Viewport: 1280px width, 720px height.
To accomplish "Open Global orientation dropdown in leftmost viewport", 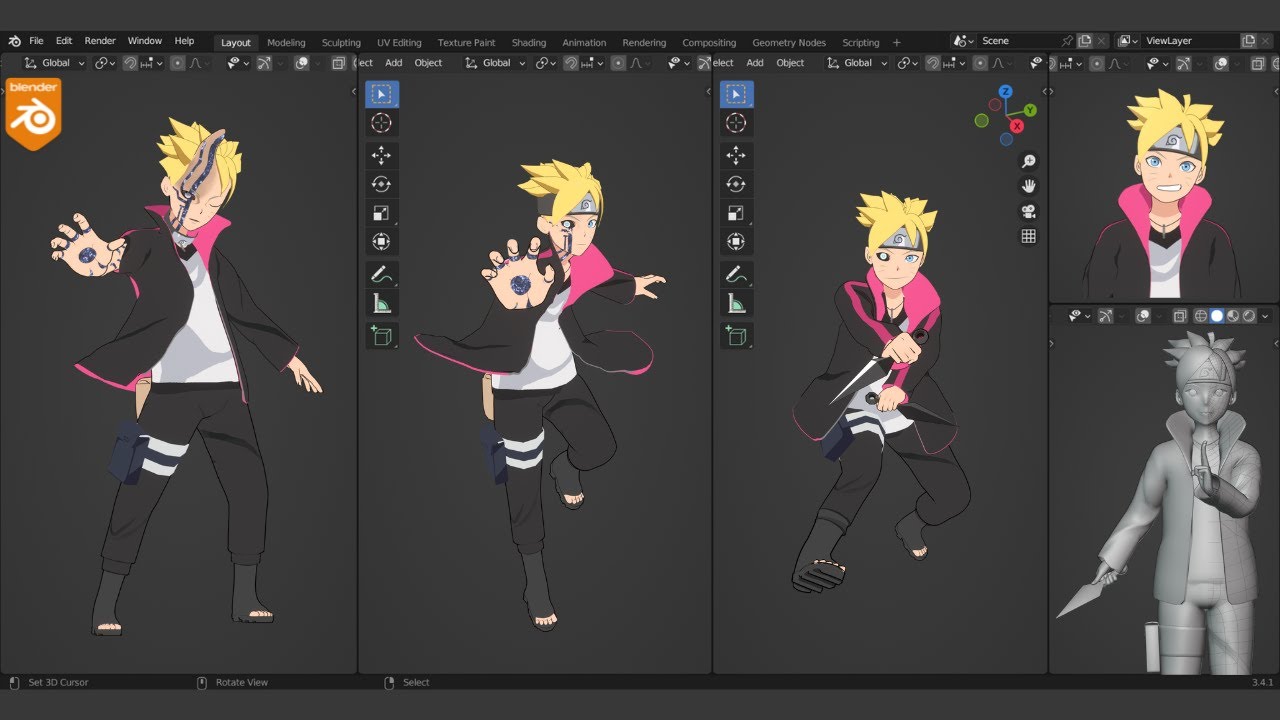I will pyautogui.click(x=54, y=63).
